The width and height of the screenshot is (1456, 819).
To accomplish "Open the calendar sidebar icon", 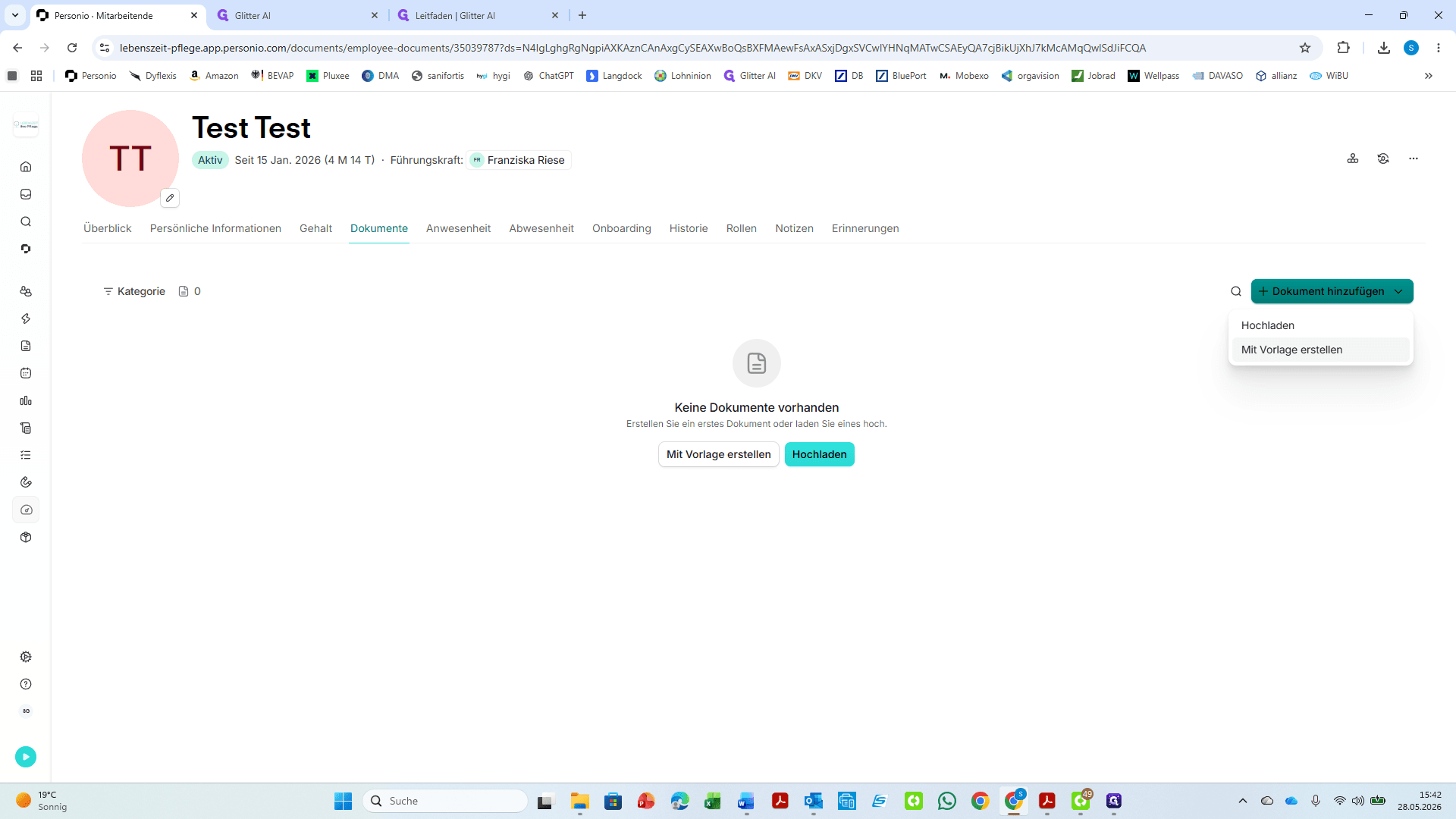I will click(26, 373).
